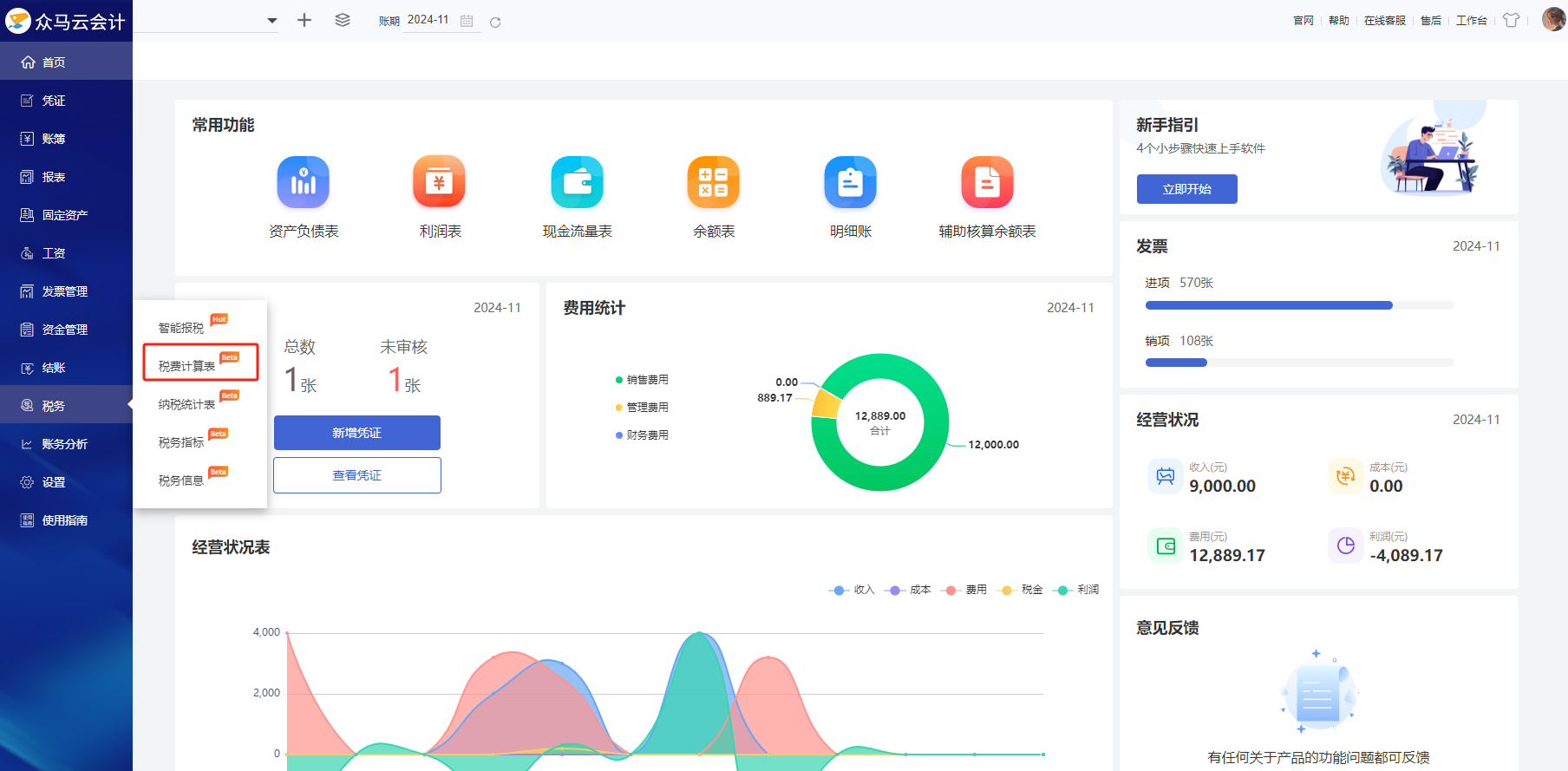Click the 利润(元) profit pie icon
The image size is (1568, 771).
[1346, 546]
